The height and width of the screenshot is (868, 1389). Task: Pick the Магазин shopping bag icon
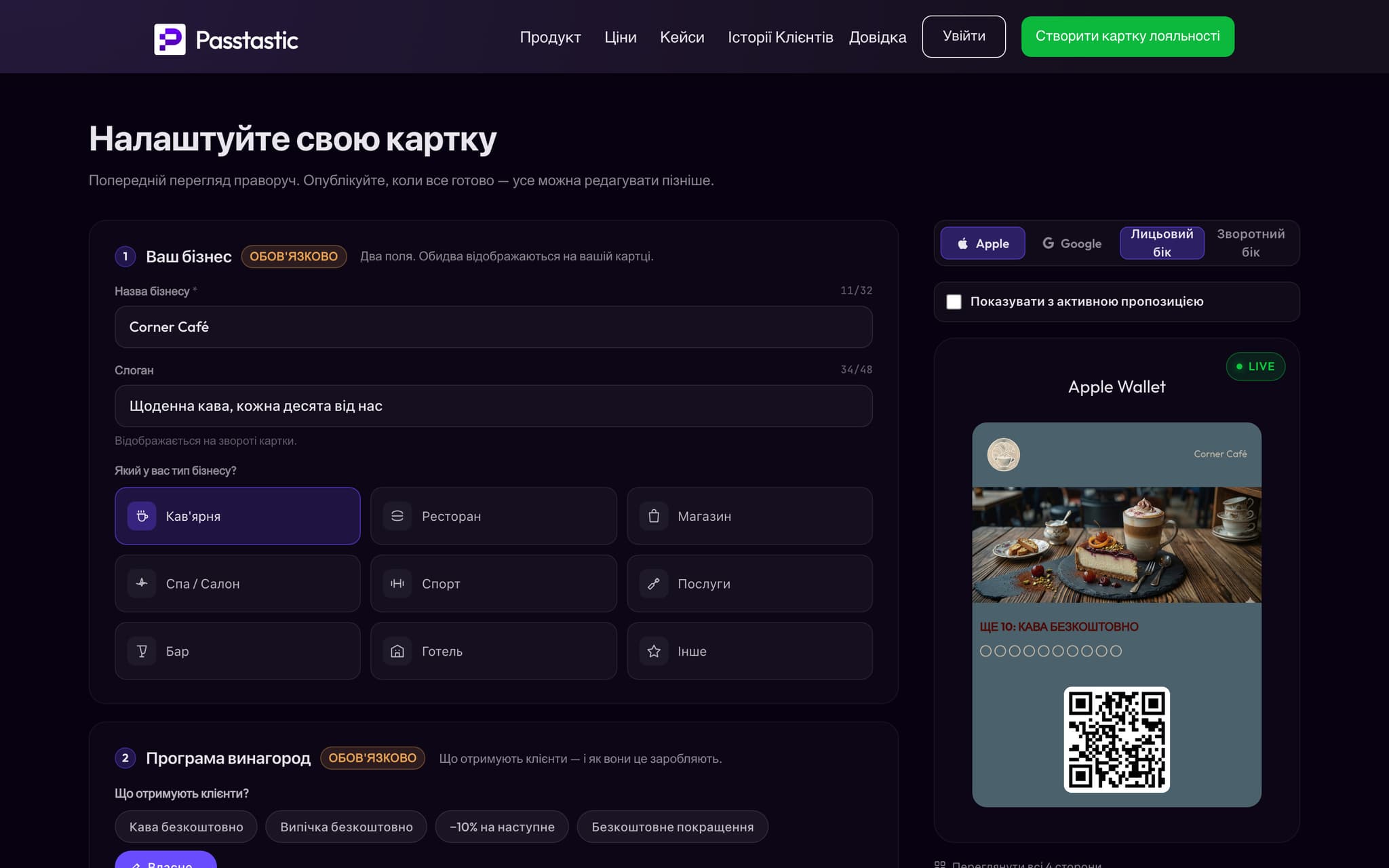pos(654,516)
